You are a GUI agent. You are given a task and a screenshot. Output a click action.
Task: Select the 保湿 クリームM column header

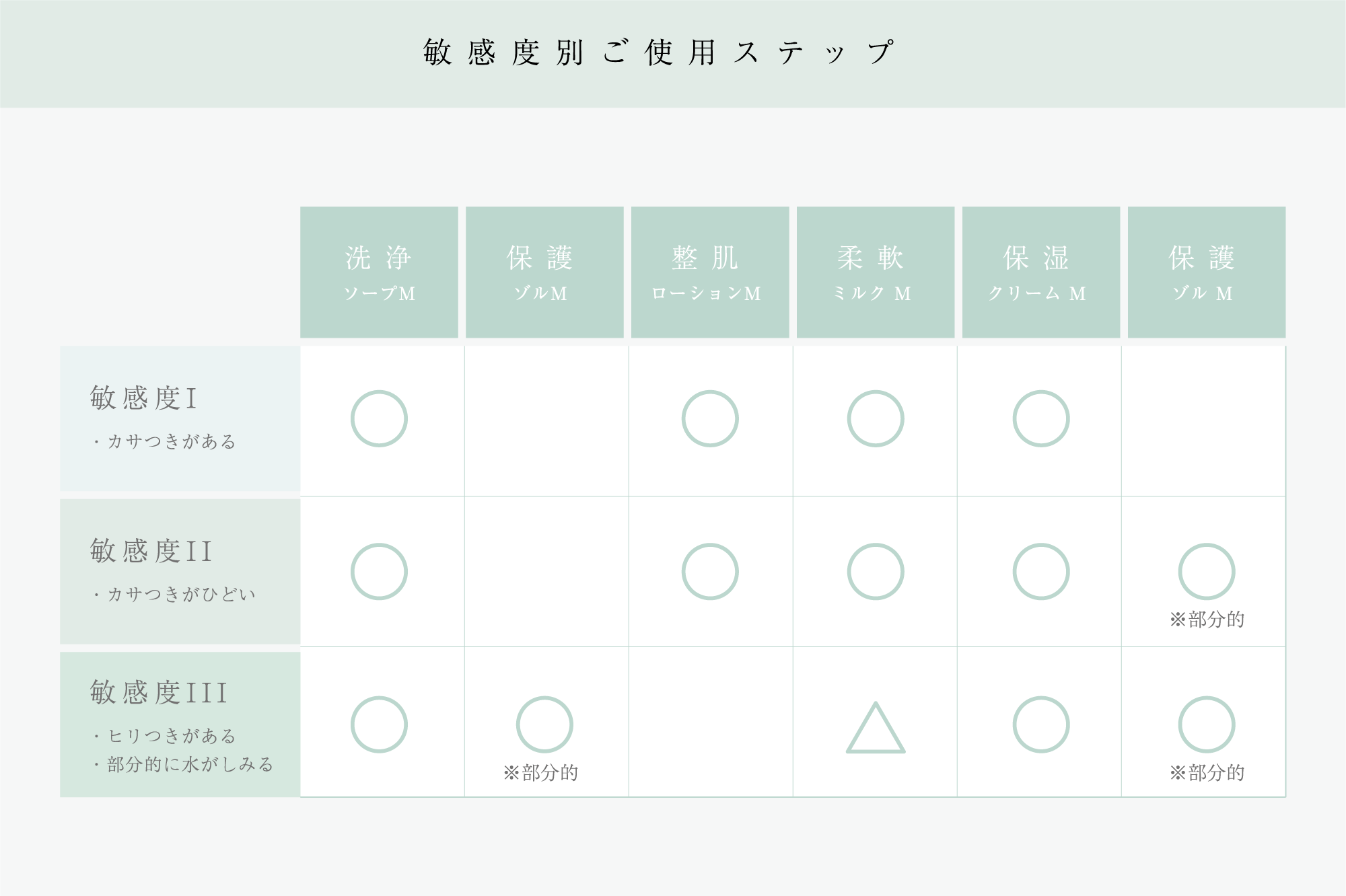(x=1041, y=272)
